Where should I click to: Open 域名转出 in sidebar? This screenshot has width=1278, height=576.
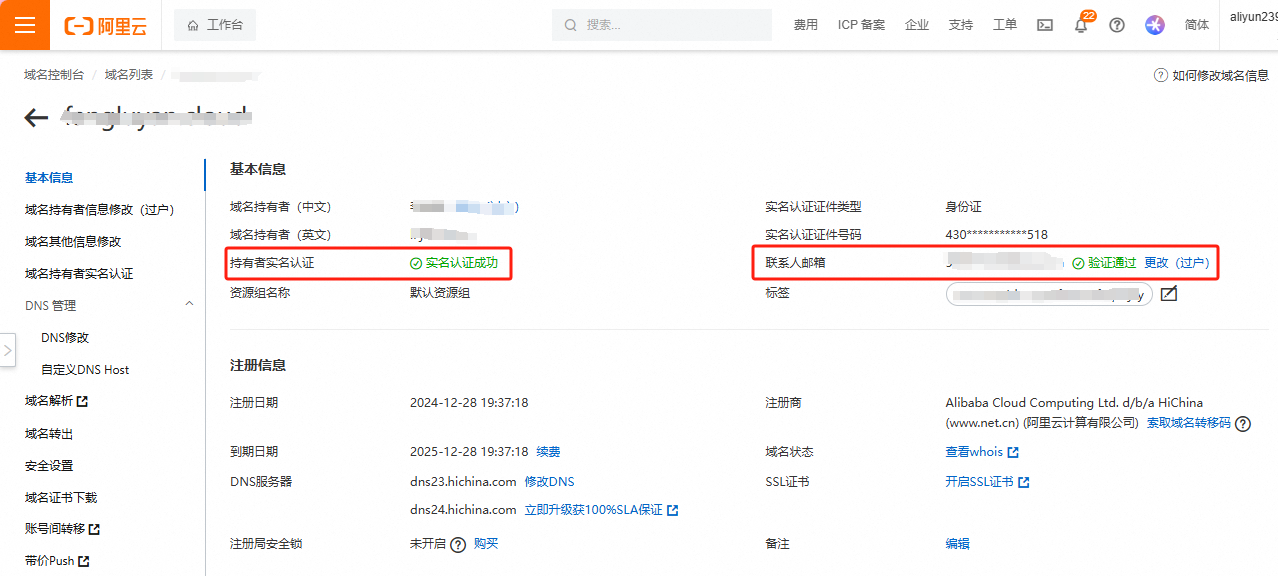coord(49,433)
